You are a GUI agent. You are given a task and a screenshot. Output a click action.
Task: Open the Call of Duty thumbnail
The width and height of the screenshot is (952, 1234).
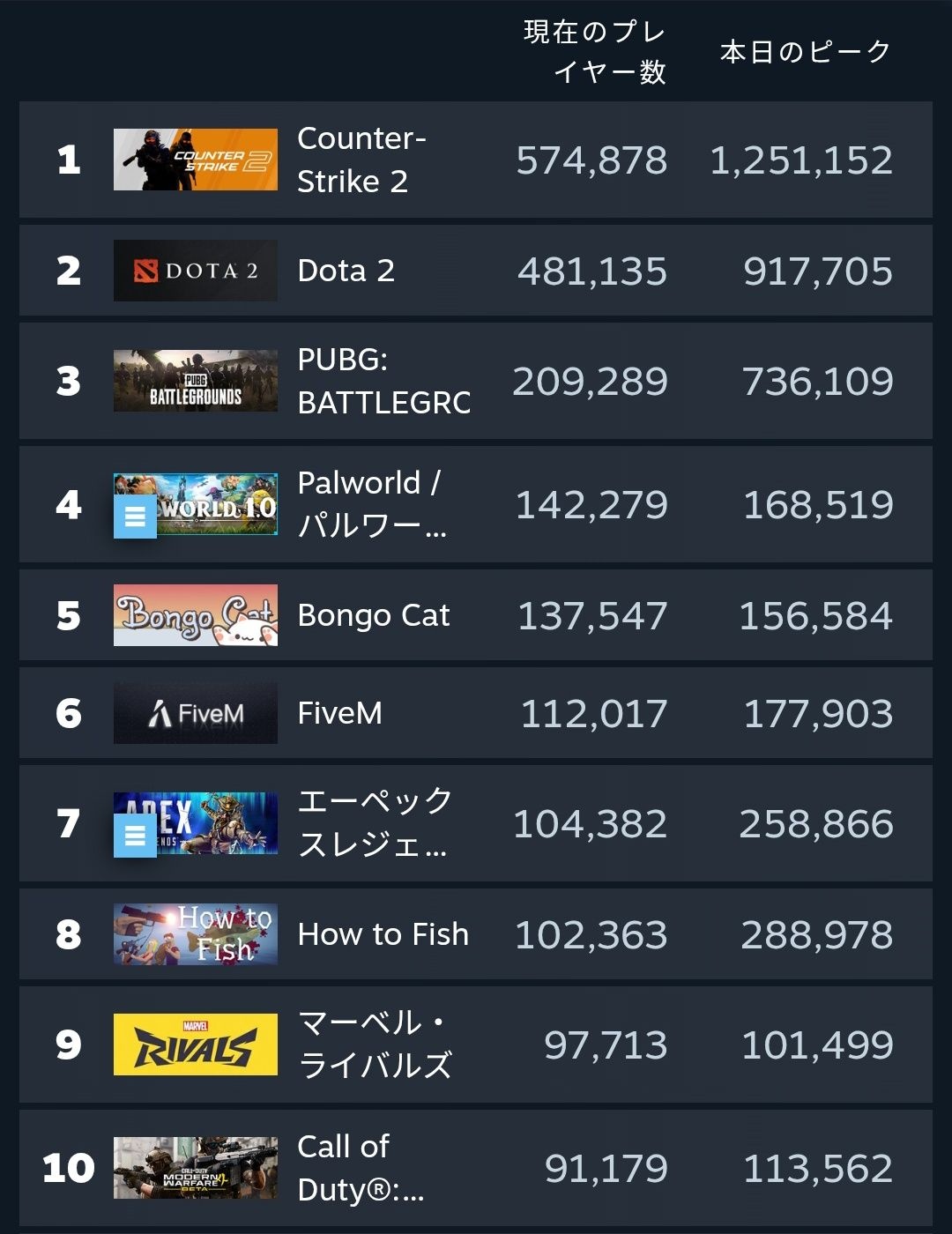[195, 1168]
